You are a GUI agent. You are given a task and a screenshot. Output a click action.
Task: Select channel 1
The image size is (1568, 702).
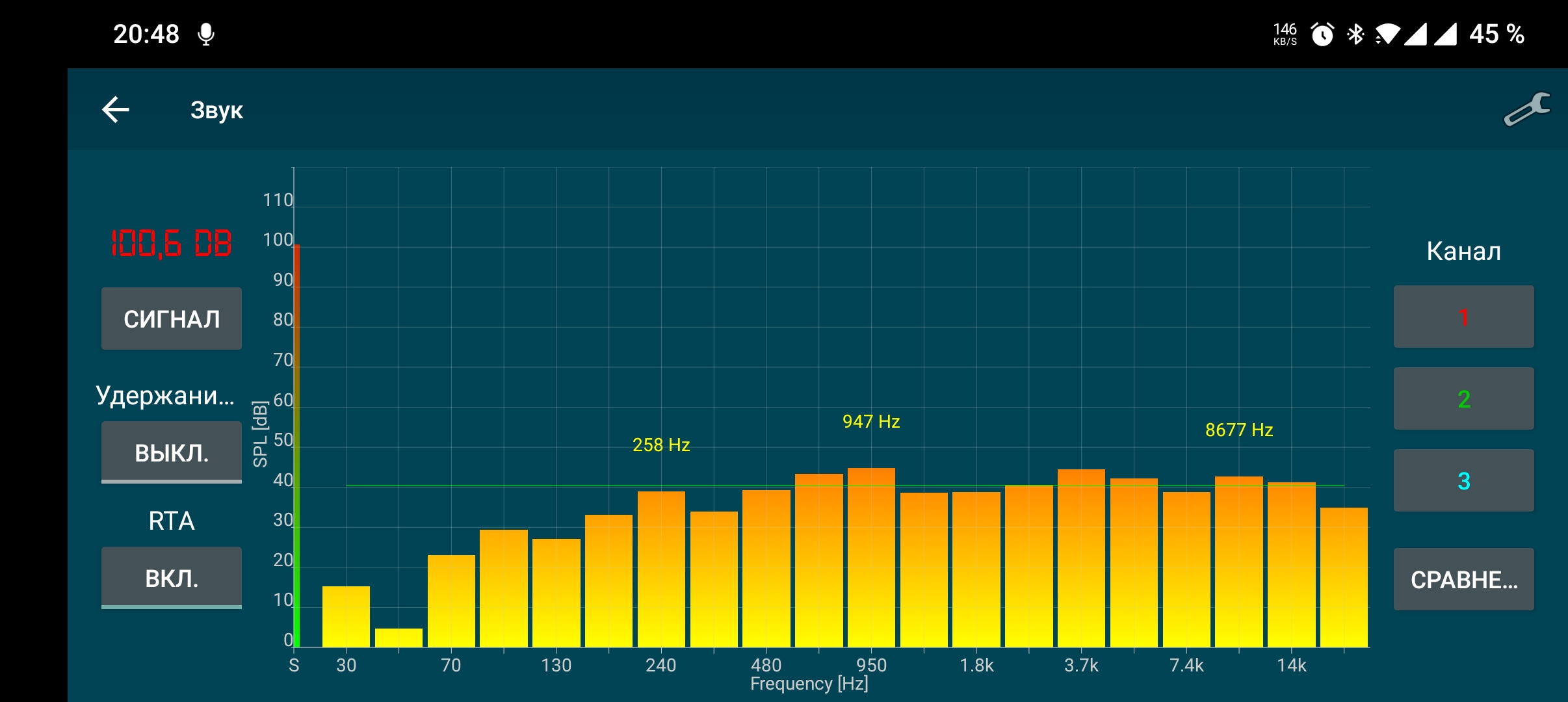[x=1463, y=317]
